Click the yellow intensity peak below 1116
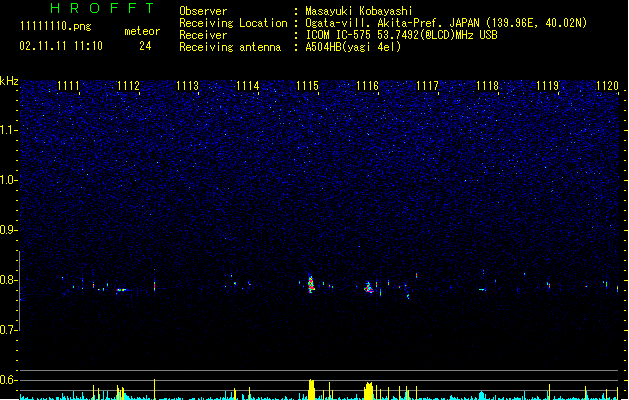 [x=369, y=391]
